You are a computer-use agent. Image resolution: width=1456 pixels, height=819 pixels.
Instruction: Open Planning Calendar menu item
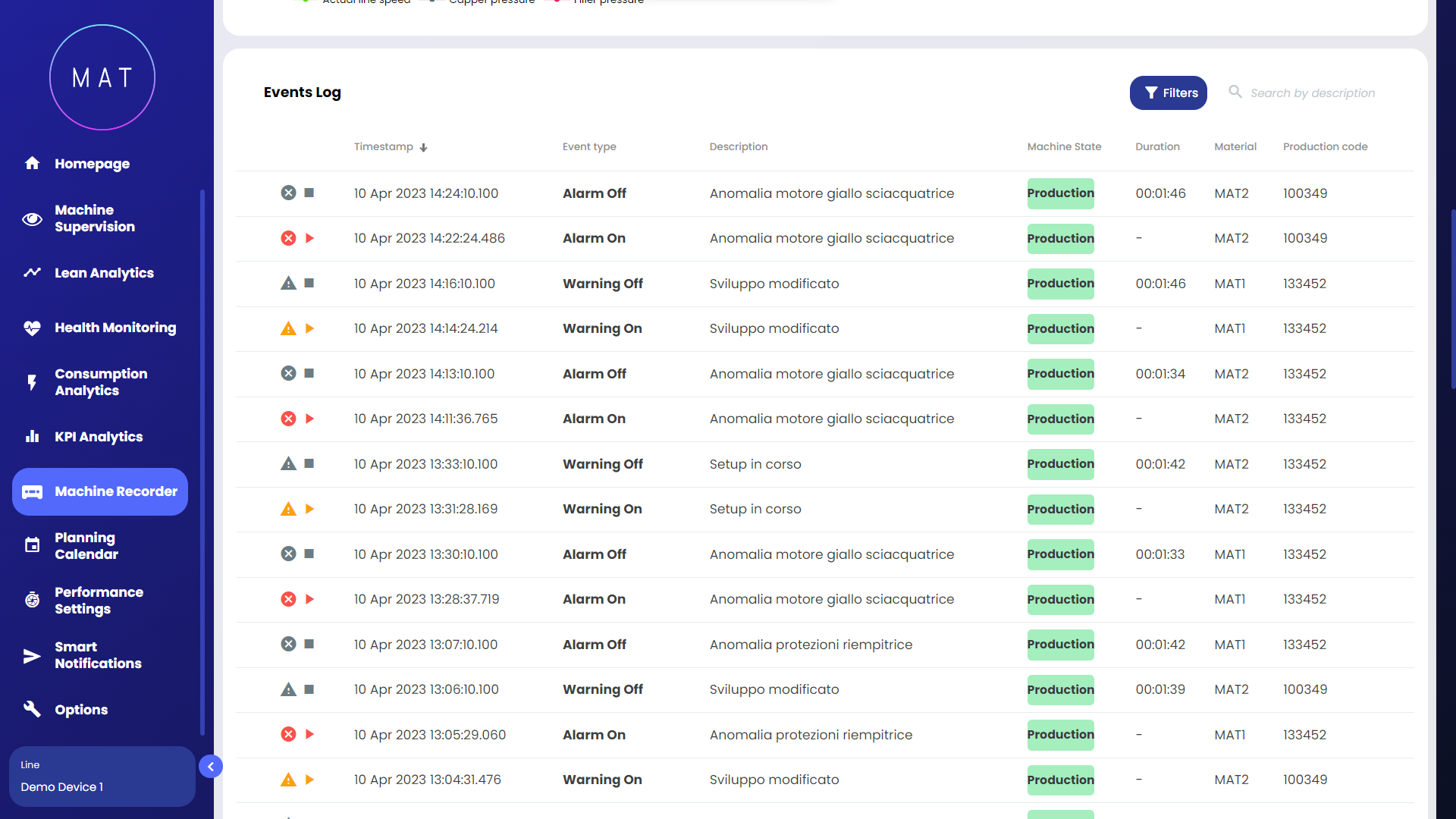pos(86,546)
